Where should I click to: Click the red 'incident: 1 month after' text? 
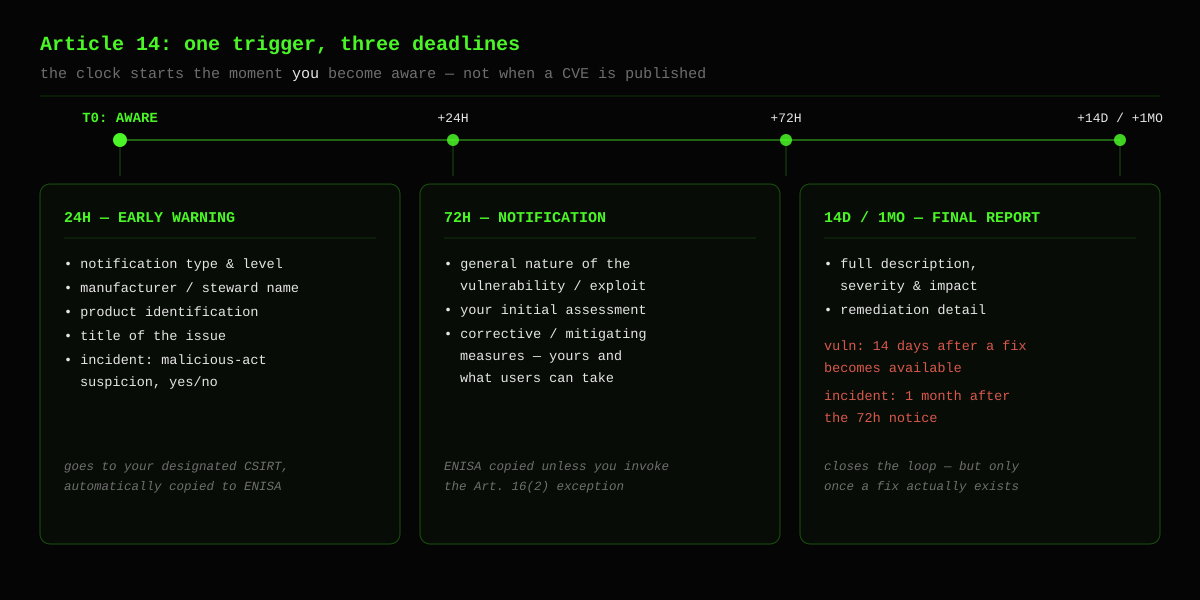pyautogui.click(x=917, y=407)
